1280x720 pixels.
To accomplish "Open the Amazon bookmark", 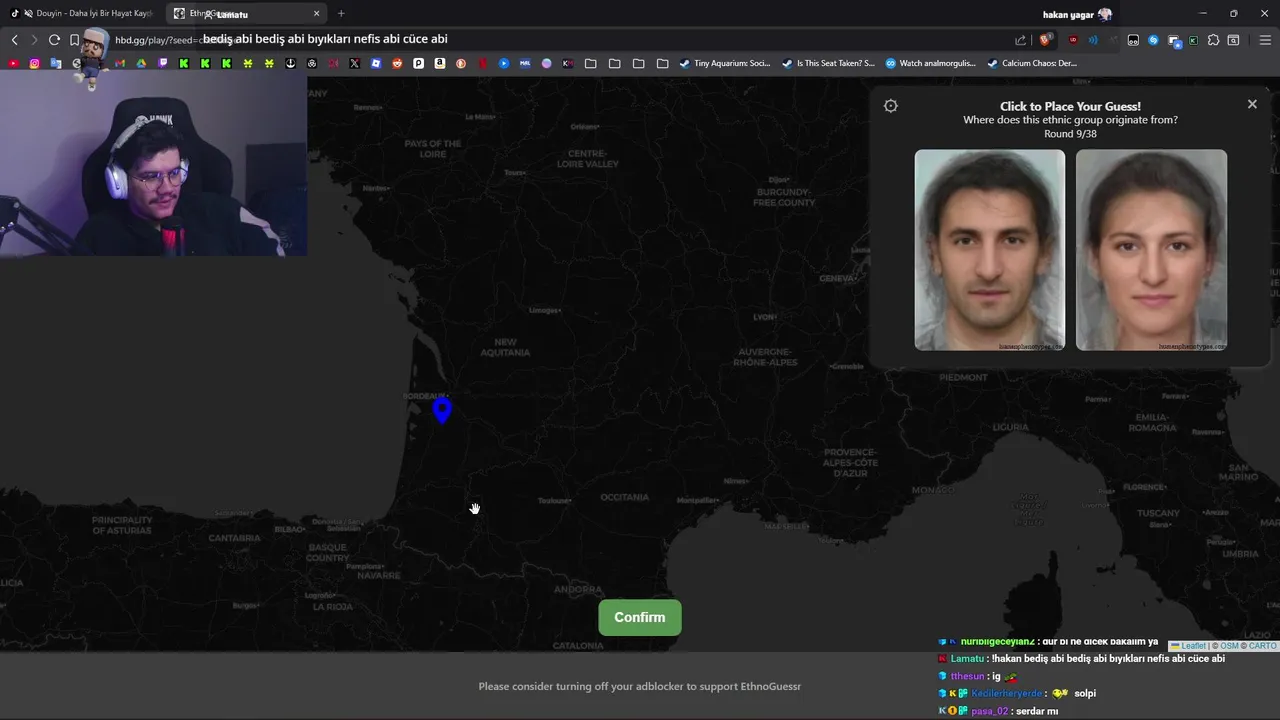I will click(x=440, y=63).
